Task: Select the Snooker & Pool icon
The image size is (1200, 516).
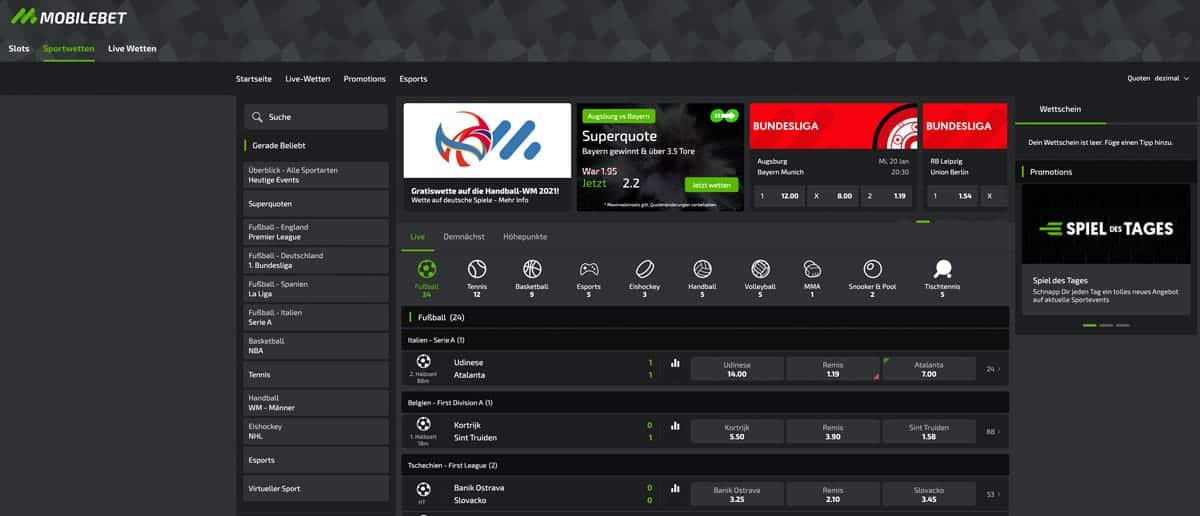Action: (x=872, y=268)
